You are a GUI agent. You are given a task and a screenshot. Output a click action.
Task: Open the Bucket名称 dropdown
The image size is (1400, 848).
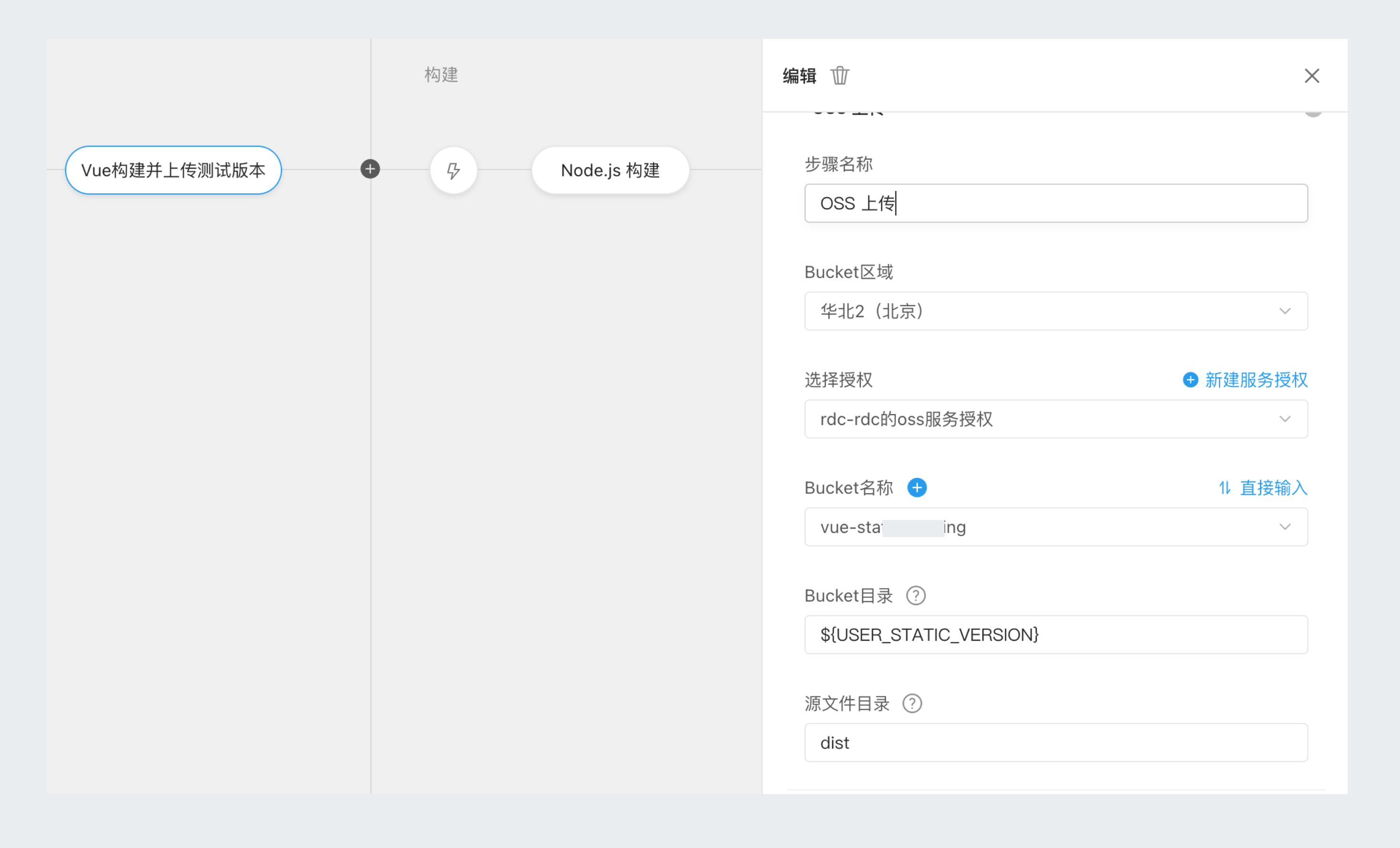click(x=1056, y=527)
